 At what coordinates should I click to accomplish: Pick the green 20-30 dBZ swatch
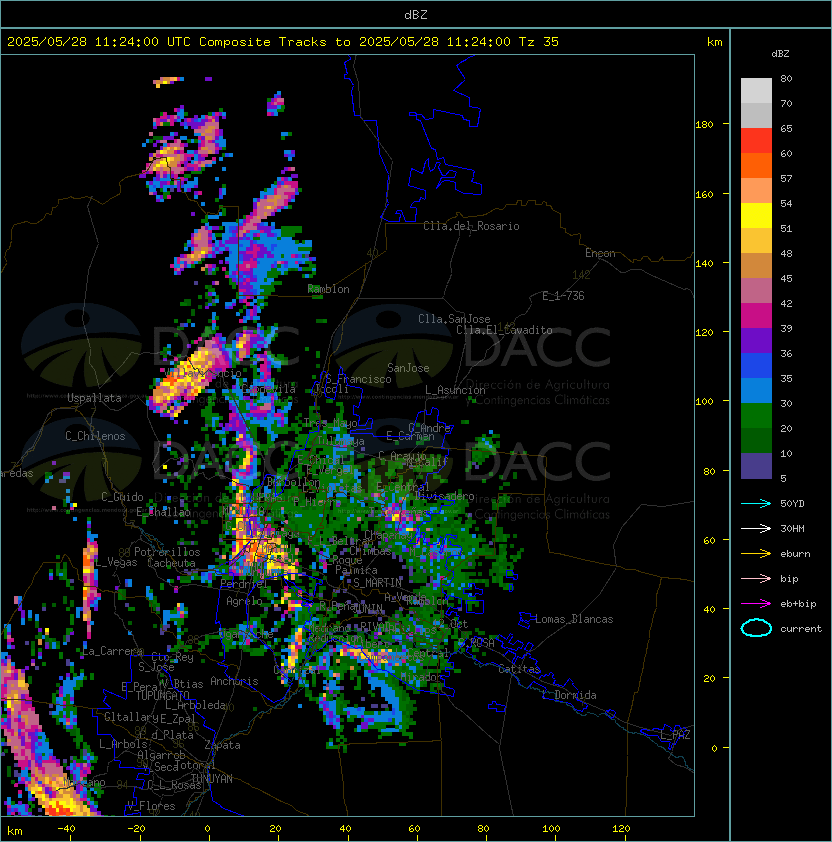coord(756,415)
